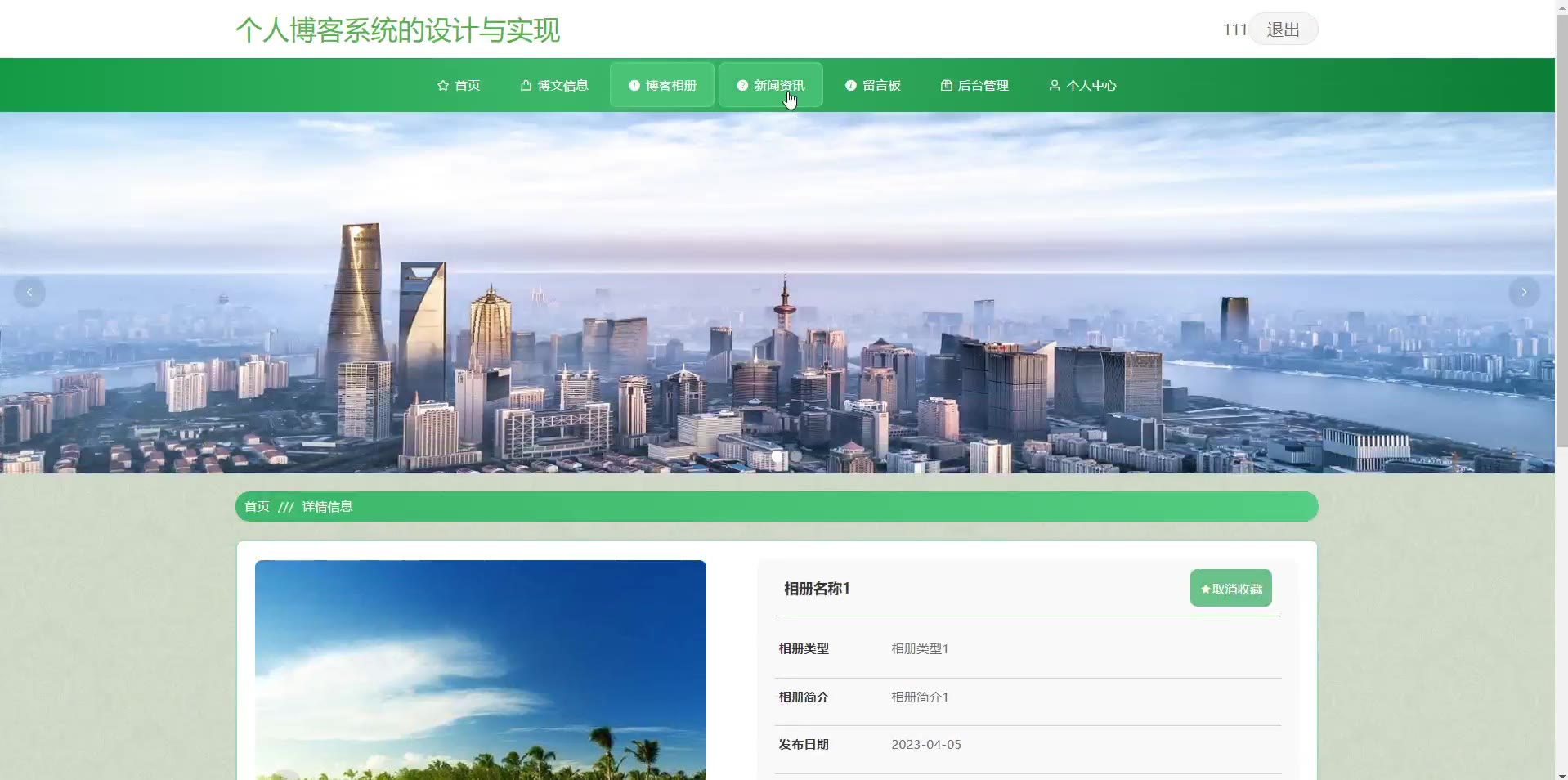Click the 详情信息 breadcrumb text
This screenshot has height=780, width=1568.
tap(327, 507)
